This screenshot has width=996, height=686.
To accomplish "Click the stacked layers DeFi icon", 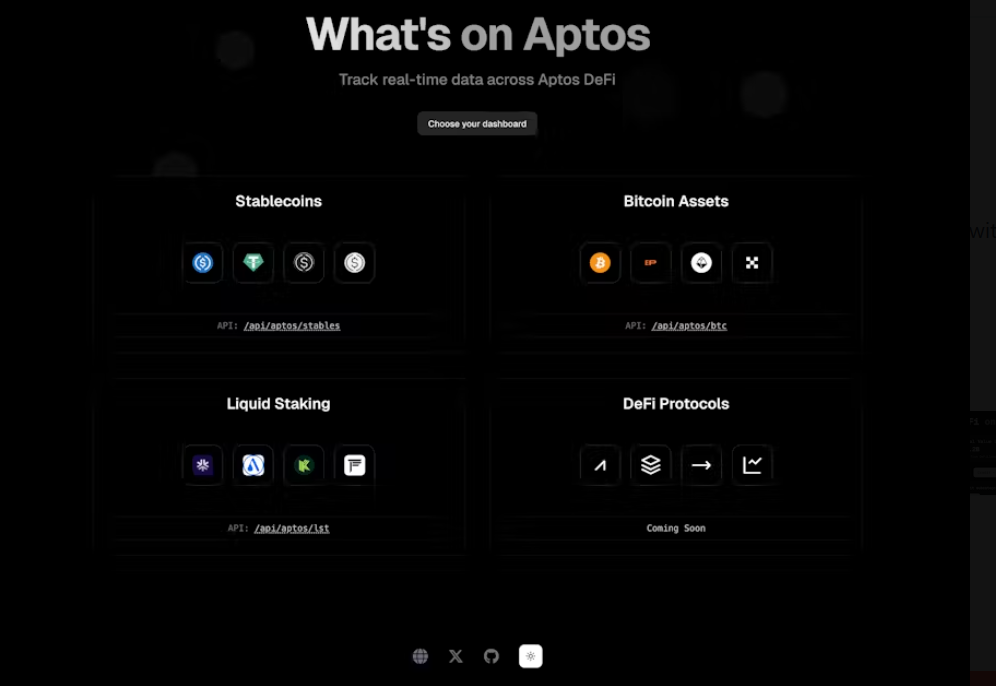I will point(650,465).
